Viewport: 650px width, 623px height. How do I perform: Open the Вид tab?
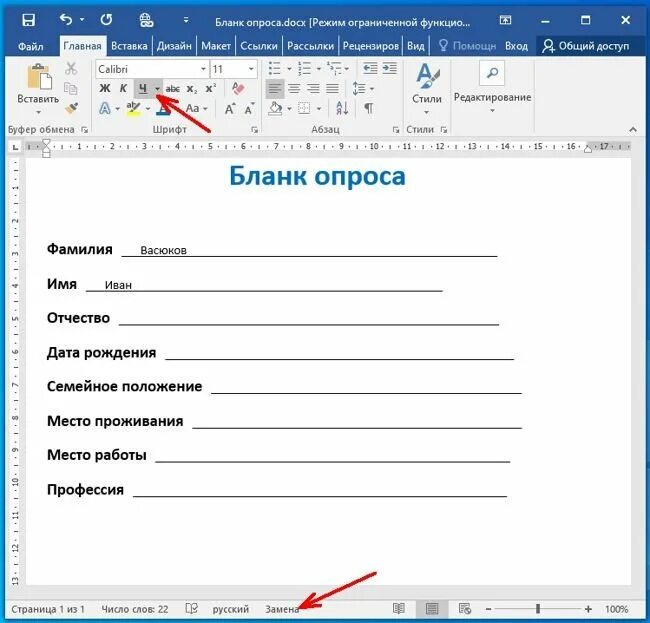tap(415, 46)
